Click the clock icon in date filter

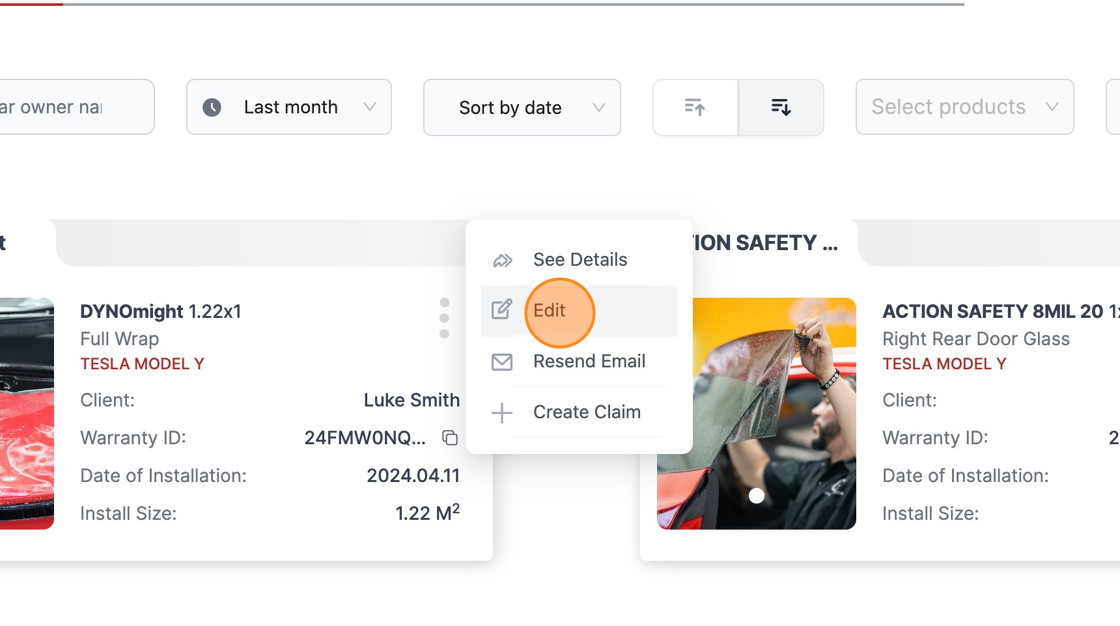[x=212, y=107]
